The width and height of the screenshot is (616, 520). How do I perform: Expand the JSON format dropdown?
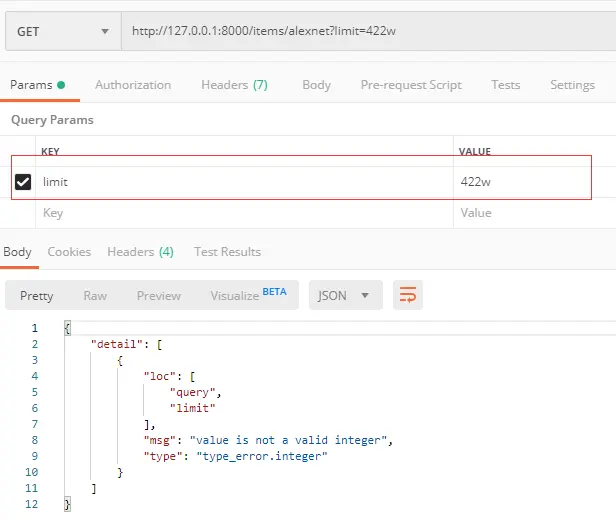click(x=345, y=295)
